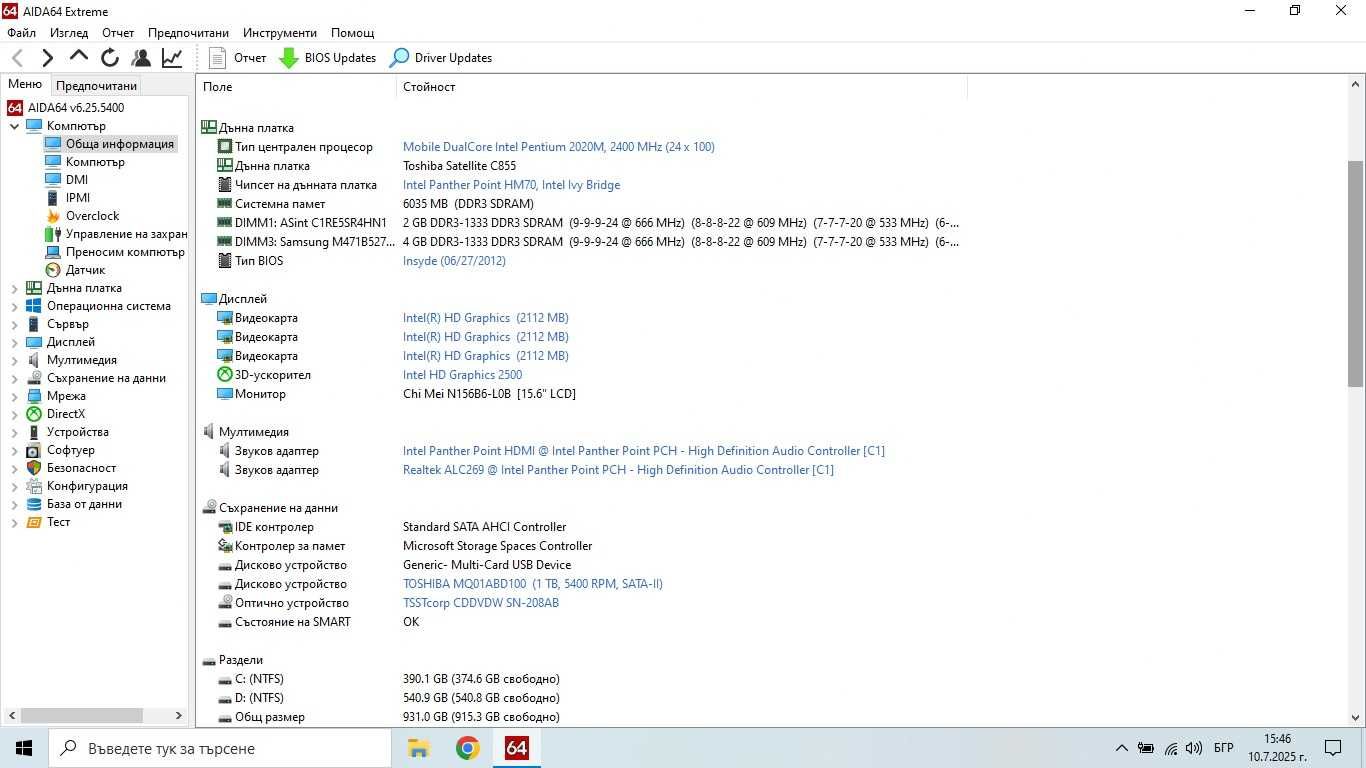Click the Refresh toolbar icon
This screenshot has width=1366, height=768.
(110, 58)
